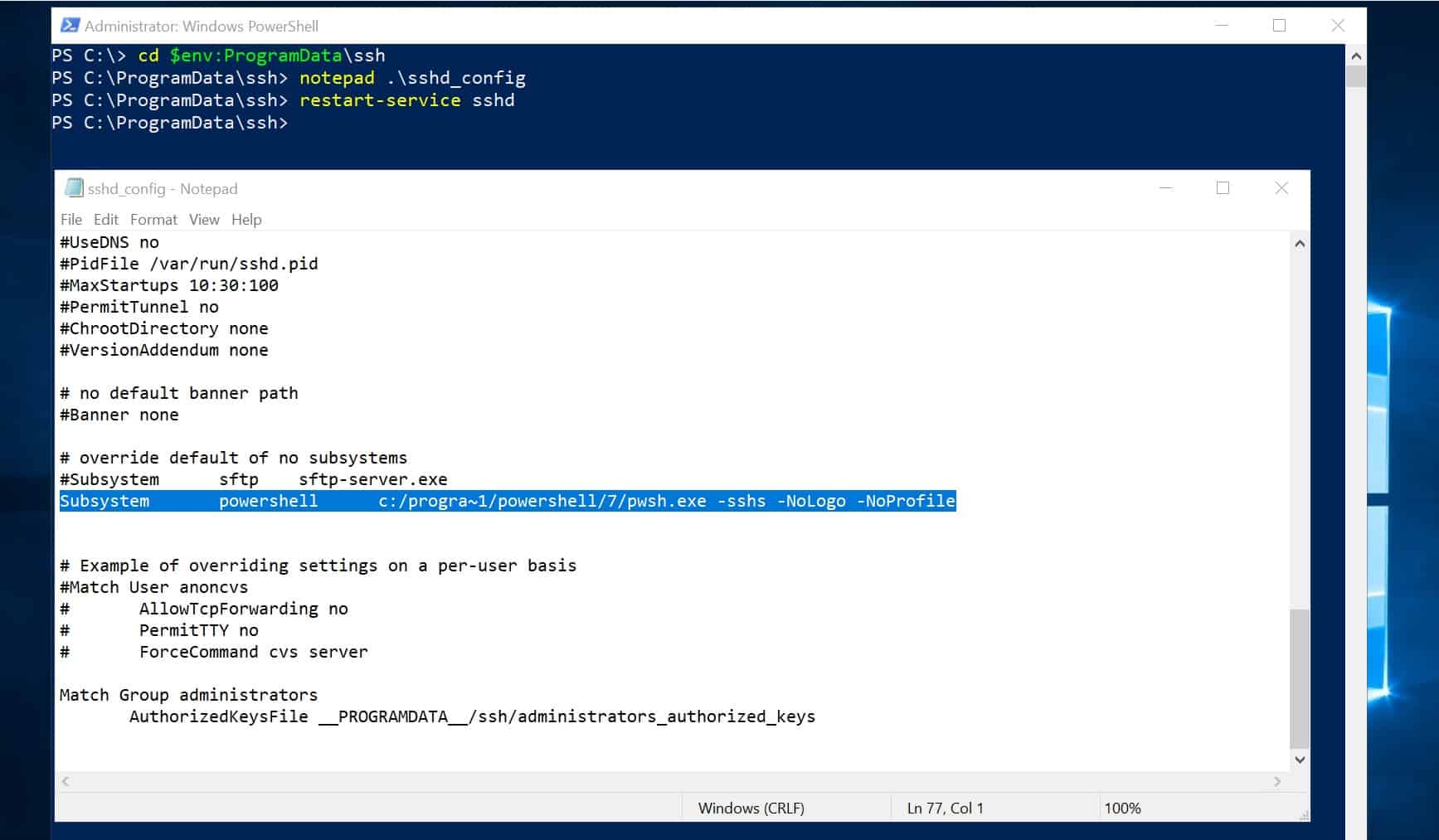Screen dimensions: 1439x840
Task: Click the down arrow on Notepad's vertical scrollbar
Action: coord(1301,759)
